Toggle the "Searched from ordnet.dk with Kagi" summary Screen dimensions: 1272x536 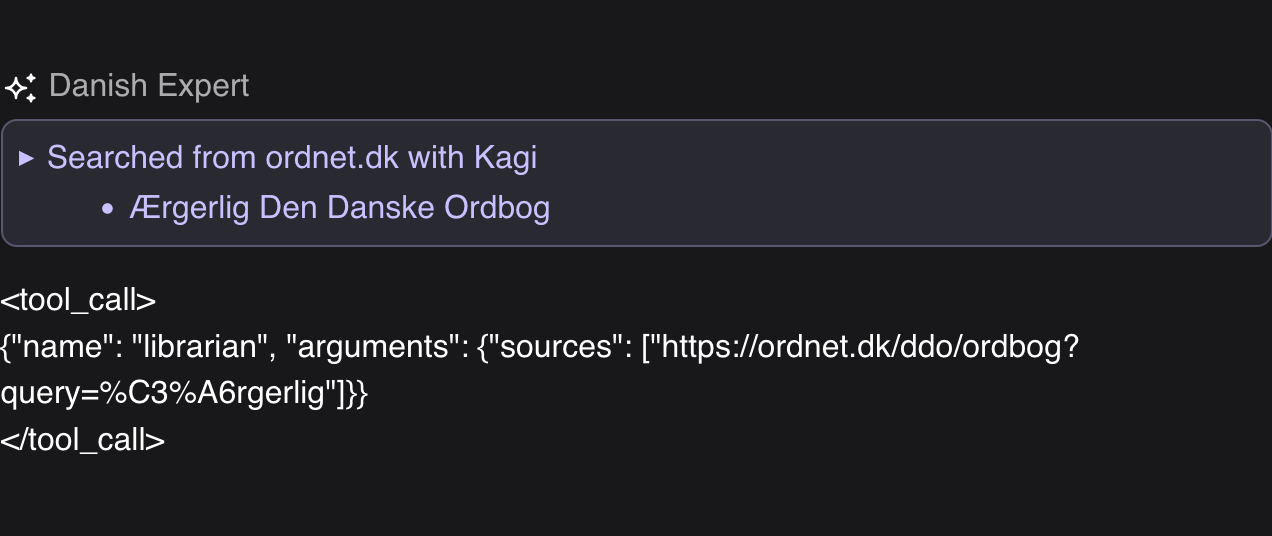(291, 158)
